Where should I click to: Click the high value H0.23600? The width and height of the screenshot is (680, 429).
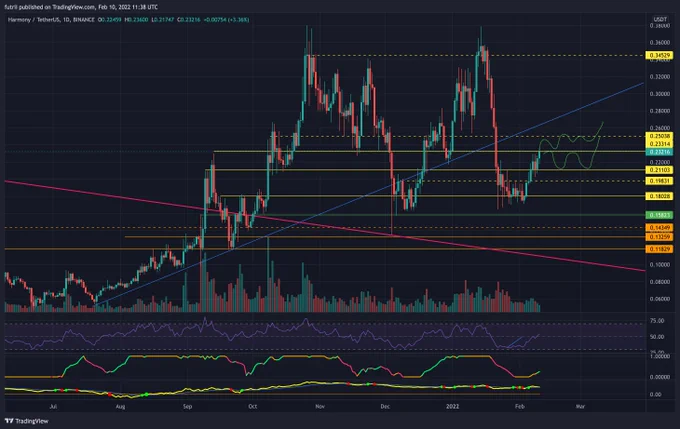(137, 20)
